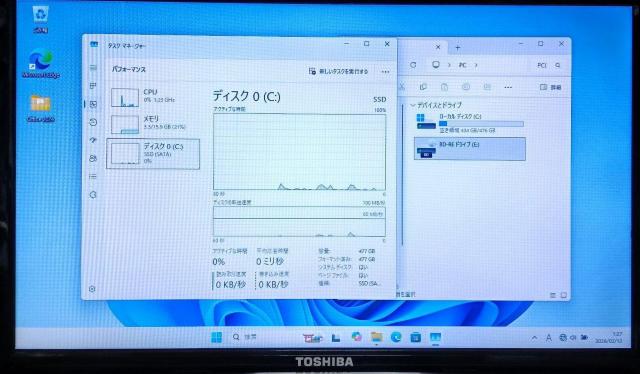
Task: Select Performance page icon in Task Manager sidebar
Action: click(x=93, y=104)
